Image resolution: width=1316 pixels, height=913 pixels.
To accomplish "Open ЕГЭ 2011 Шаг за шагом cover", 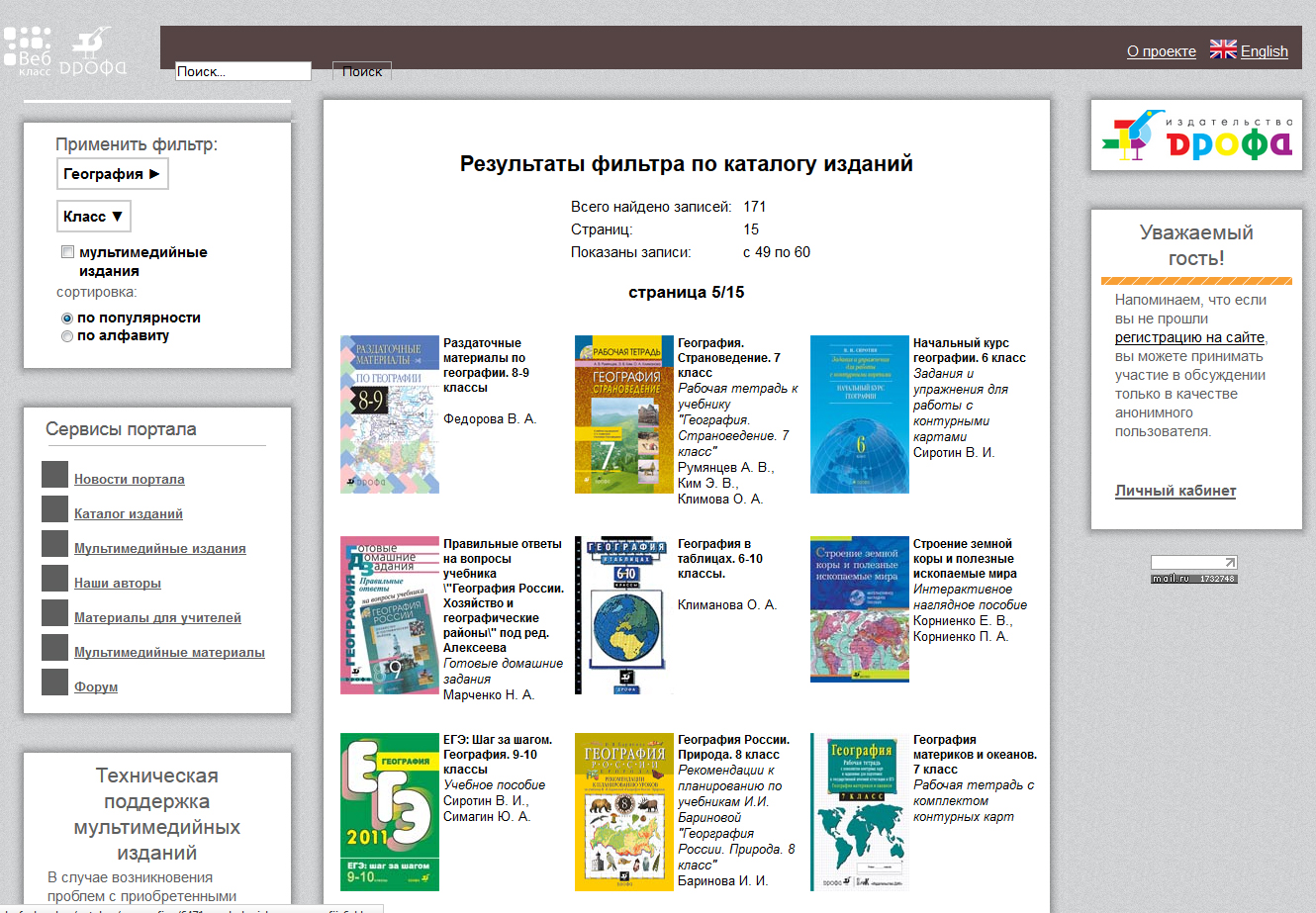I will coord(390,811).
